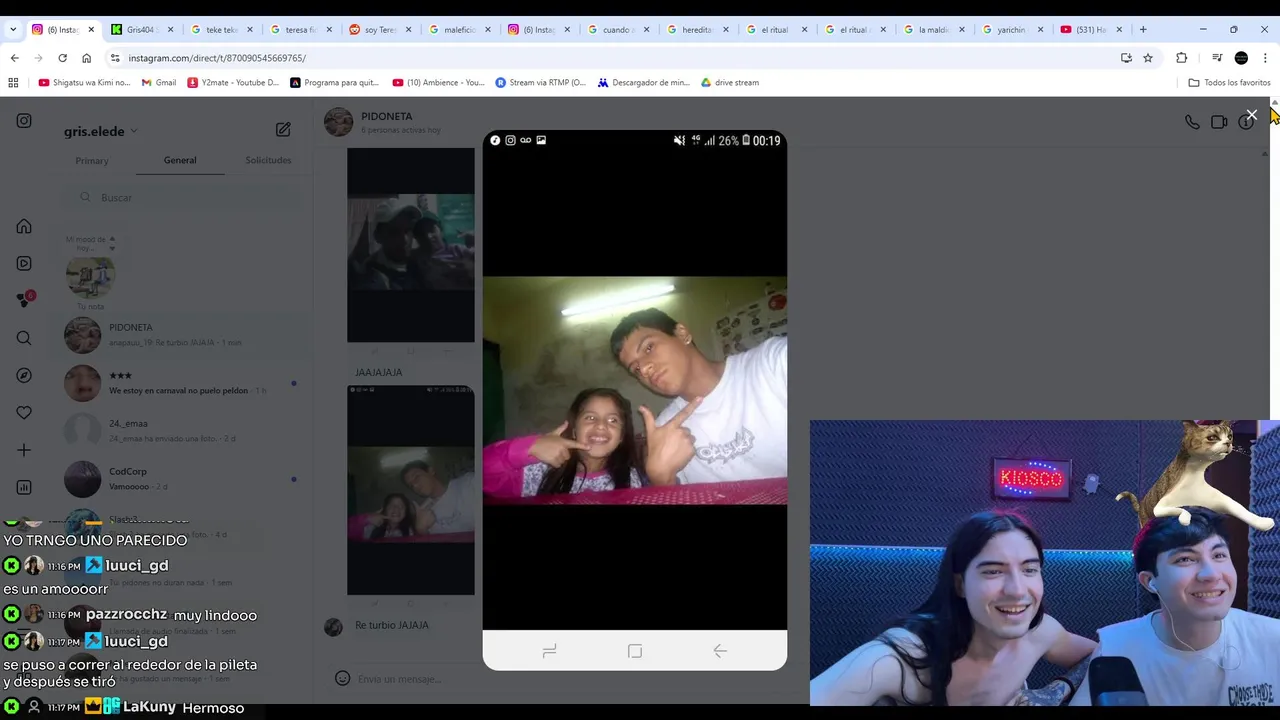Open the Stream via RTMP bookmark
This screenshot has height=720, width=1280.
[541, 83]
